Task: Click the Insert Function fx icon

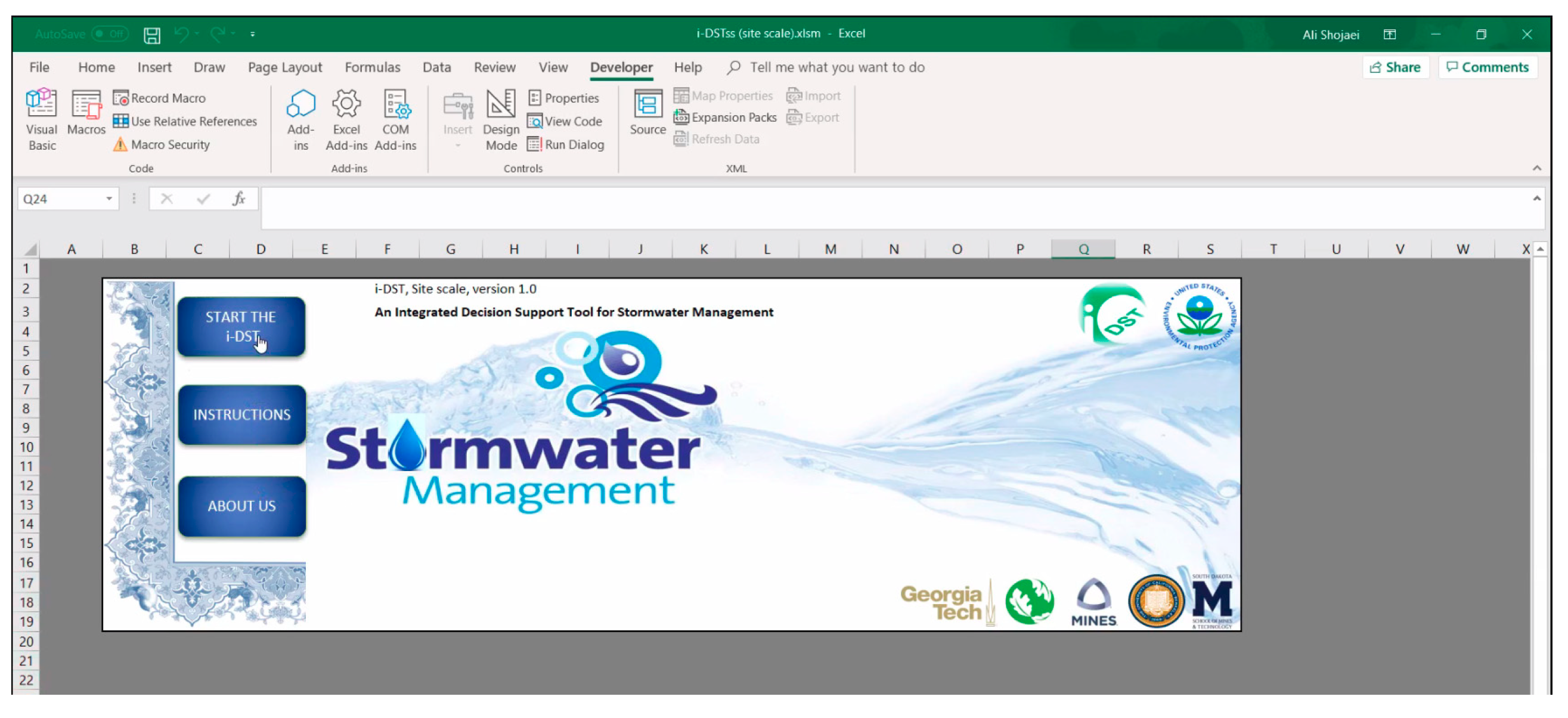Action: [239, 199]
